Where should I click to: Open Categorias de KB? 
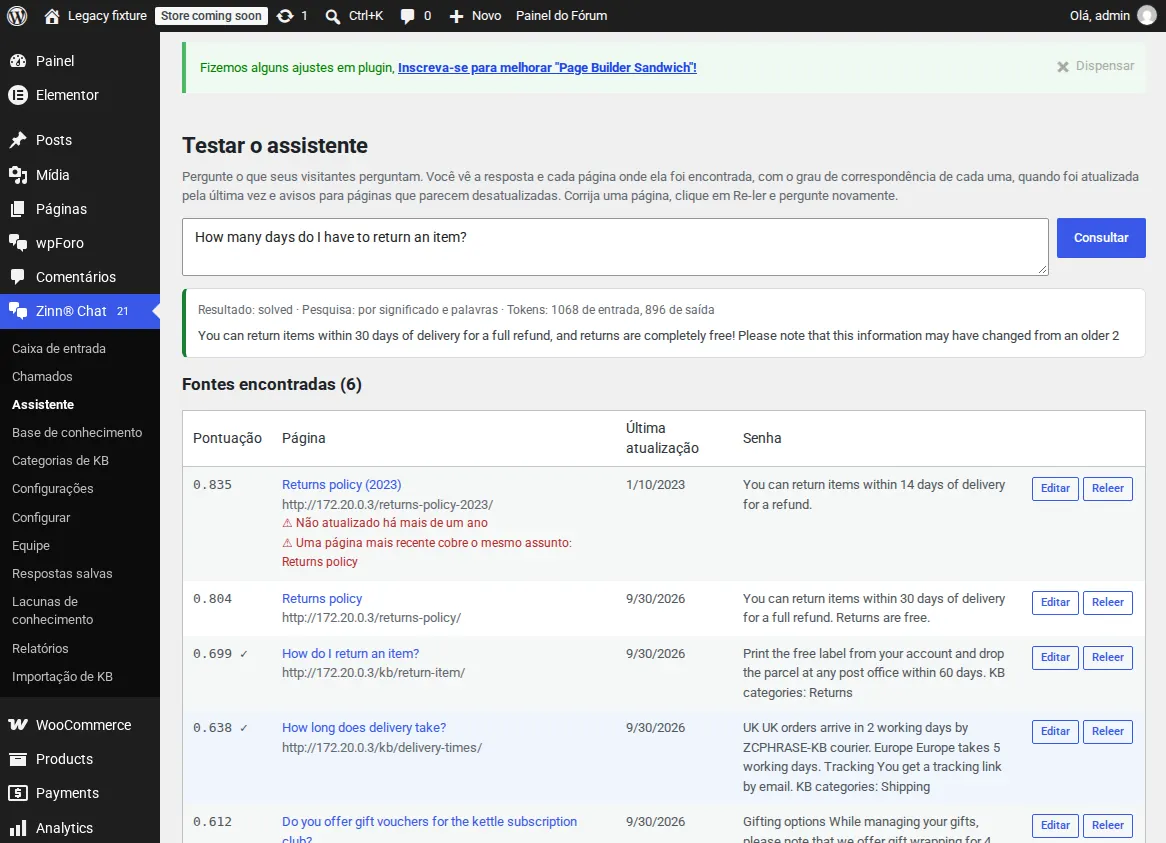tap(60, 461)
